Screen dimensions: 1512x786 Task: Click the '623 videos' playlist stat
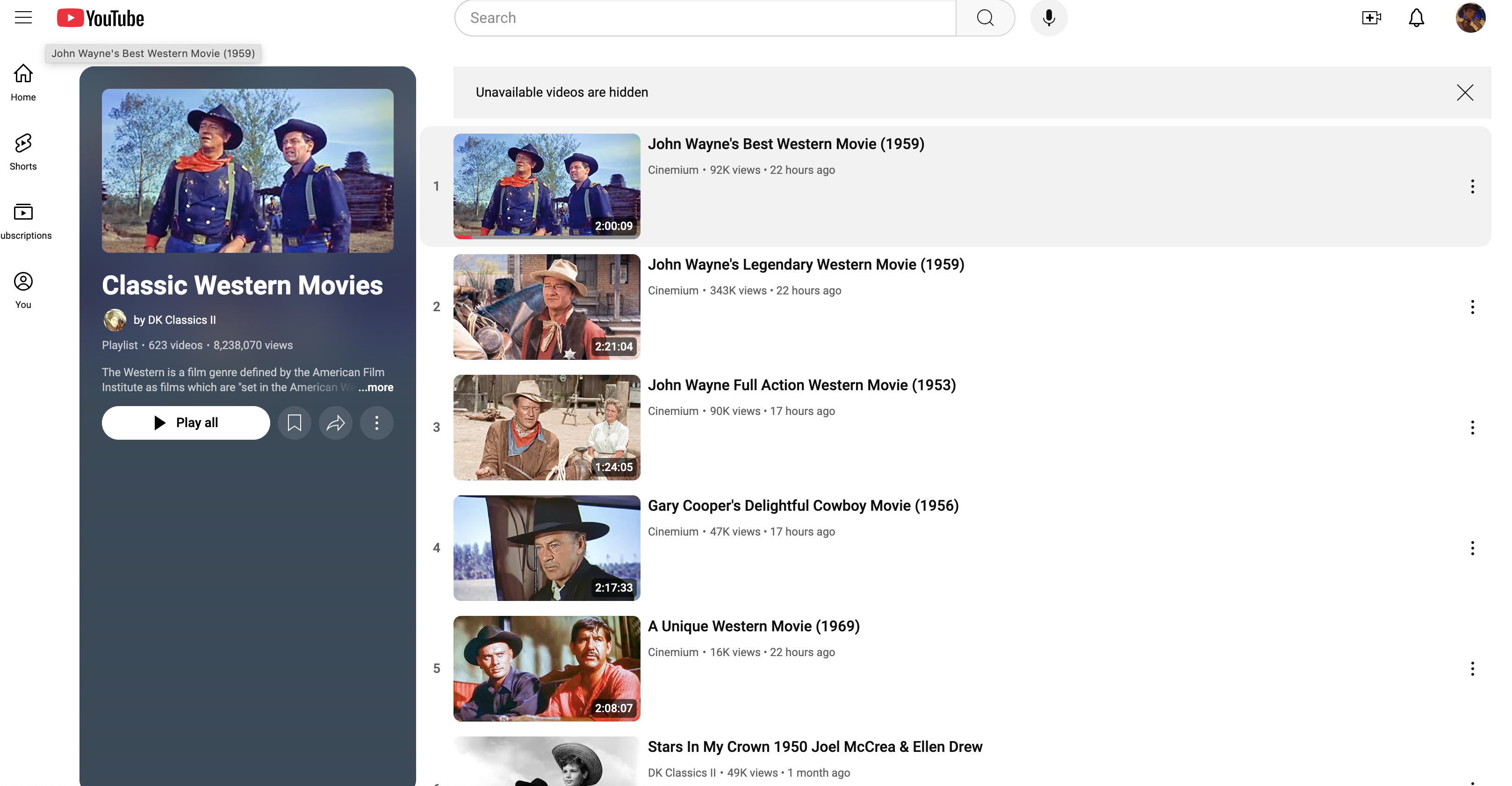175,345
